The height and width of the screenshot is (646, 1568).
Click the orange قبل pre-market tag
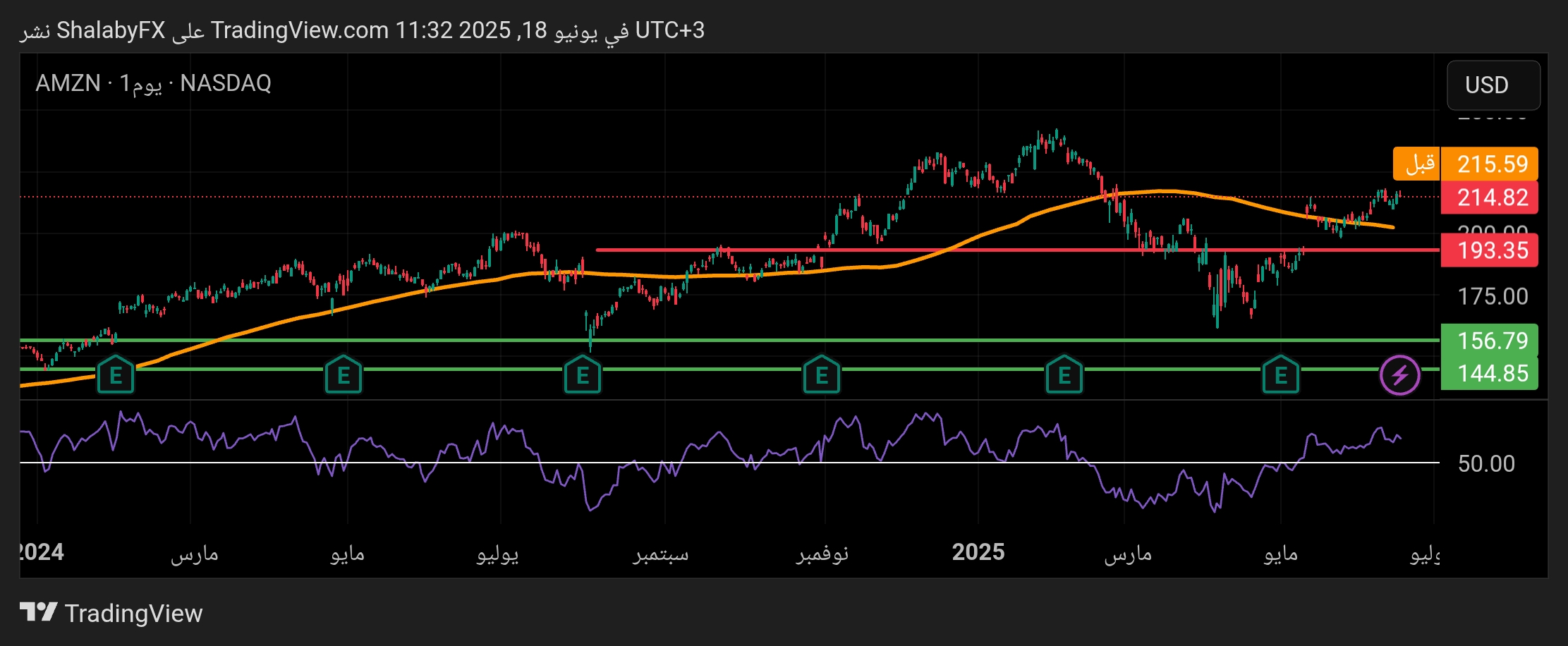tap(1416, 164)
